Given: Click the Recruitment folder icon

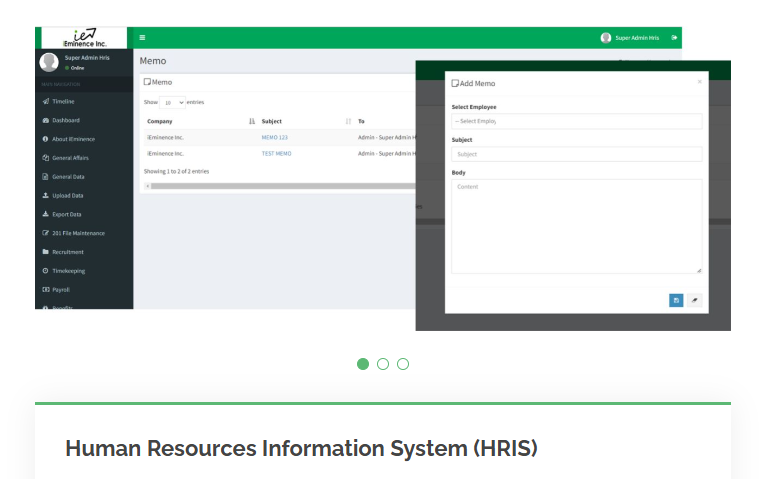Looking at the screenshot, I should click(x=45, y=252).
